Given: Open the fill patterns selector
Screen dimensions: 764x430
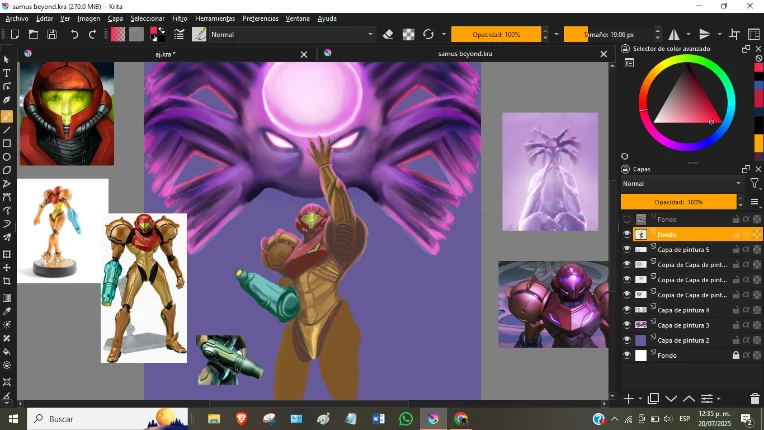Looking at the screenshot, I should (x=136, y=35).
